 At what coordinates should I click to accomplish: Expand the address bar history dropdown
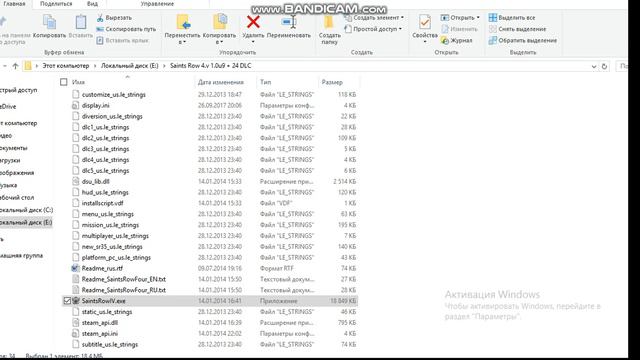coord(594,66)
